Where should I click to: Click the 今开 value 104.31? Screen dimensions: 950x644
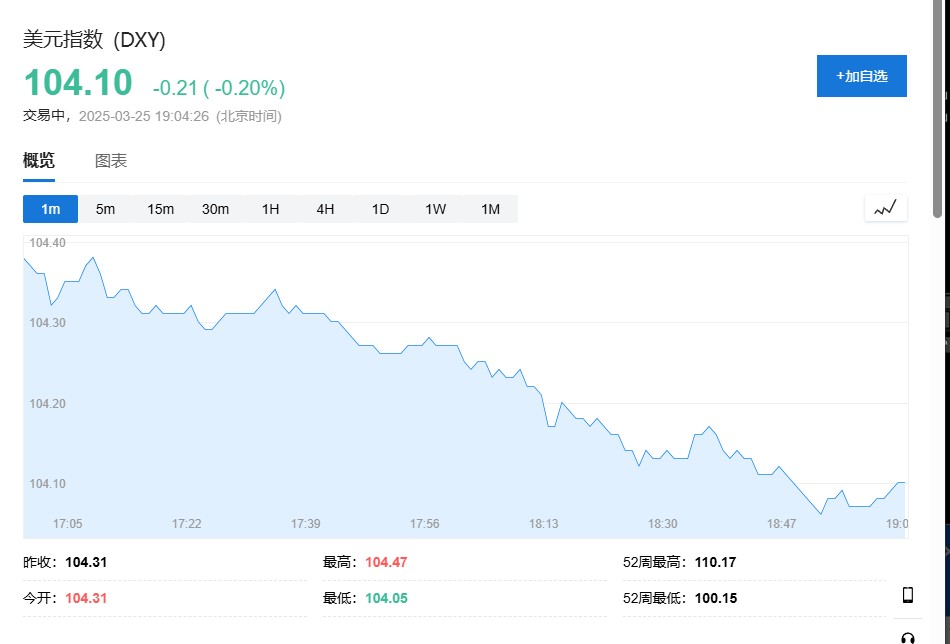click(86, 598)
